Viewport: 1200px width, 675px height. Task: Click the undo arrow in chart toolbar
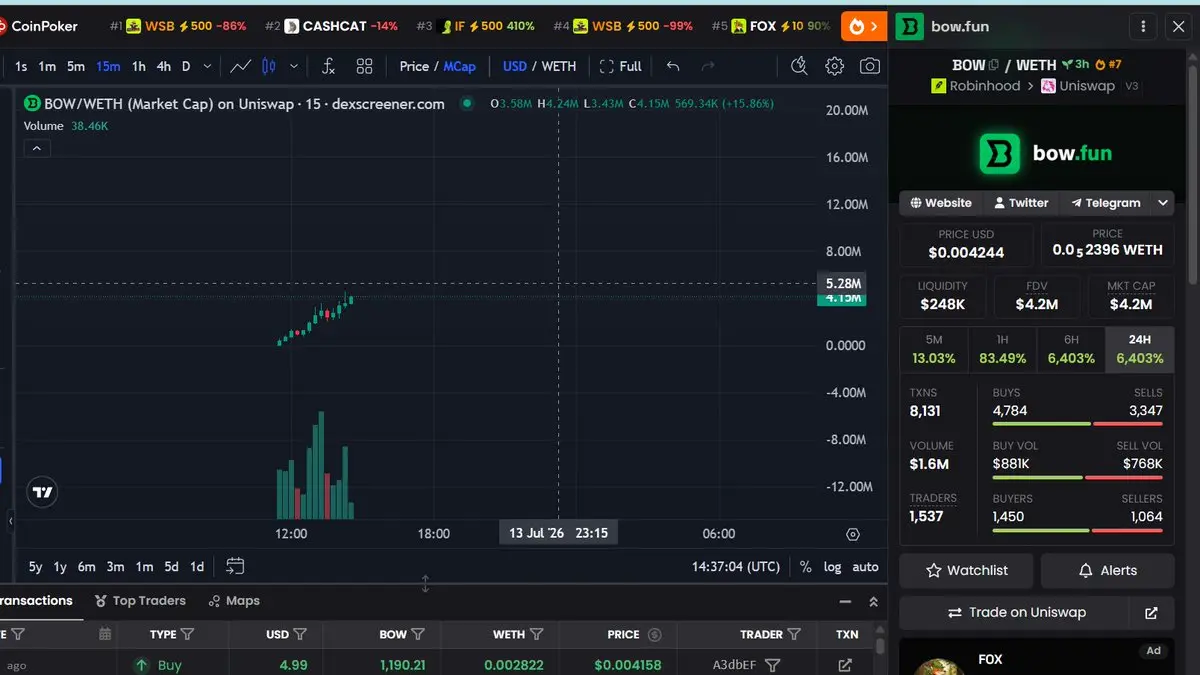pyautogui.click(x=673, y=66)
